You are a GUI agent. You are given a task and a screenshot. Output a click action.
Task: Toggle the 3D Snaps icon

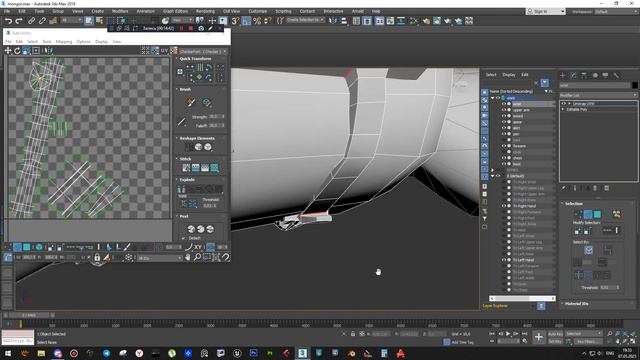pos(235,21)
